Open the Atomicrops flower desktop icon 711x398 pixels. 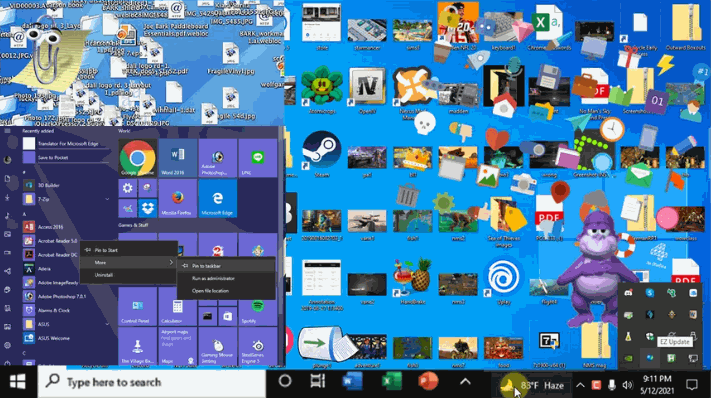click(x=322, y=90)
